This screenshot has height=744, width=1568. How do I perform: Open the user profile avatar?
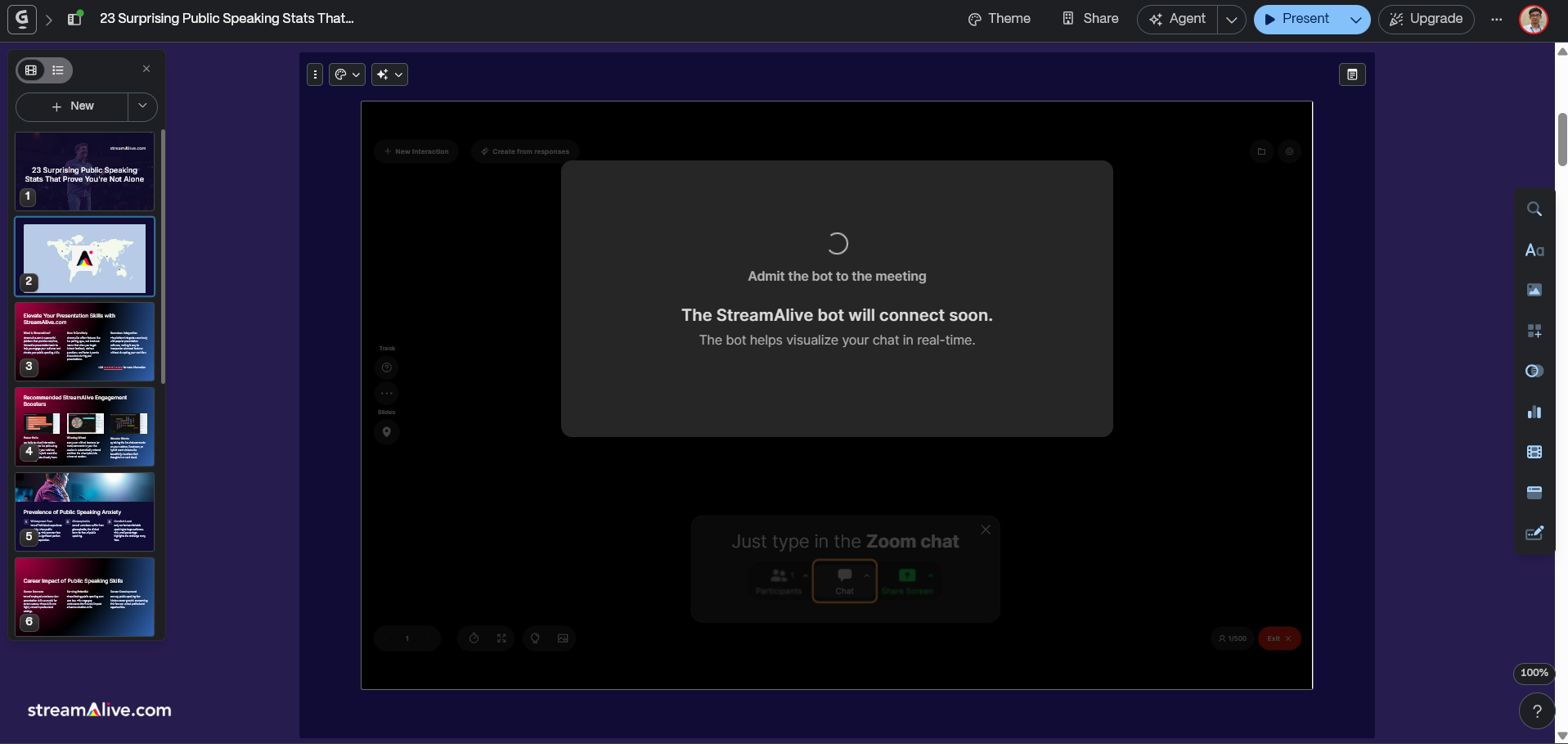pos(1534,19)
